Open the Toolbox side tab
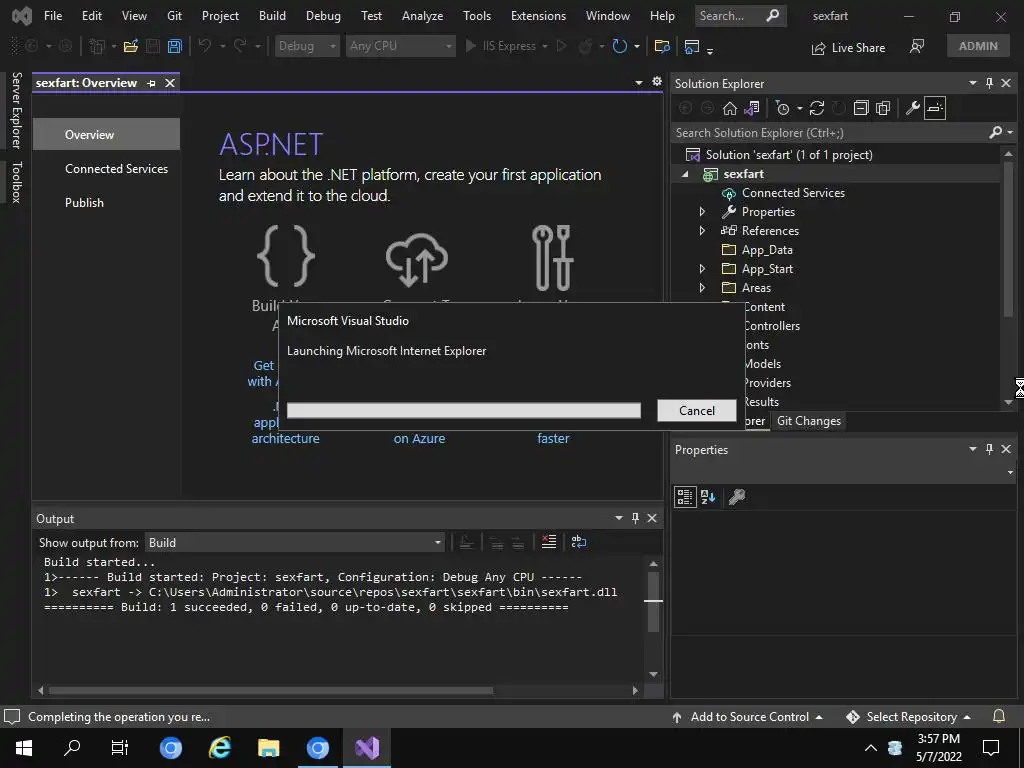Viewport: 1024px width, 768px height. (x=16, y=182)
